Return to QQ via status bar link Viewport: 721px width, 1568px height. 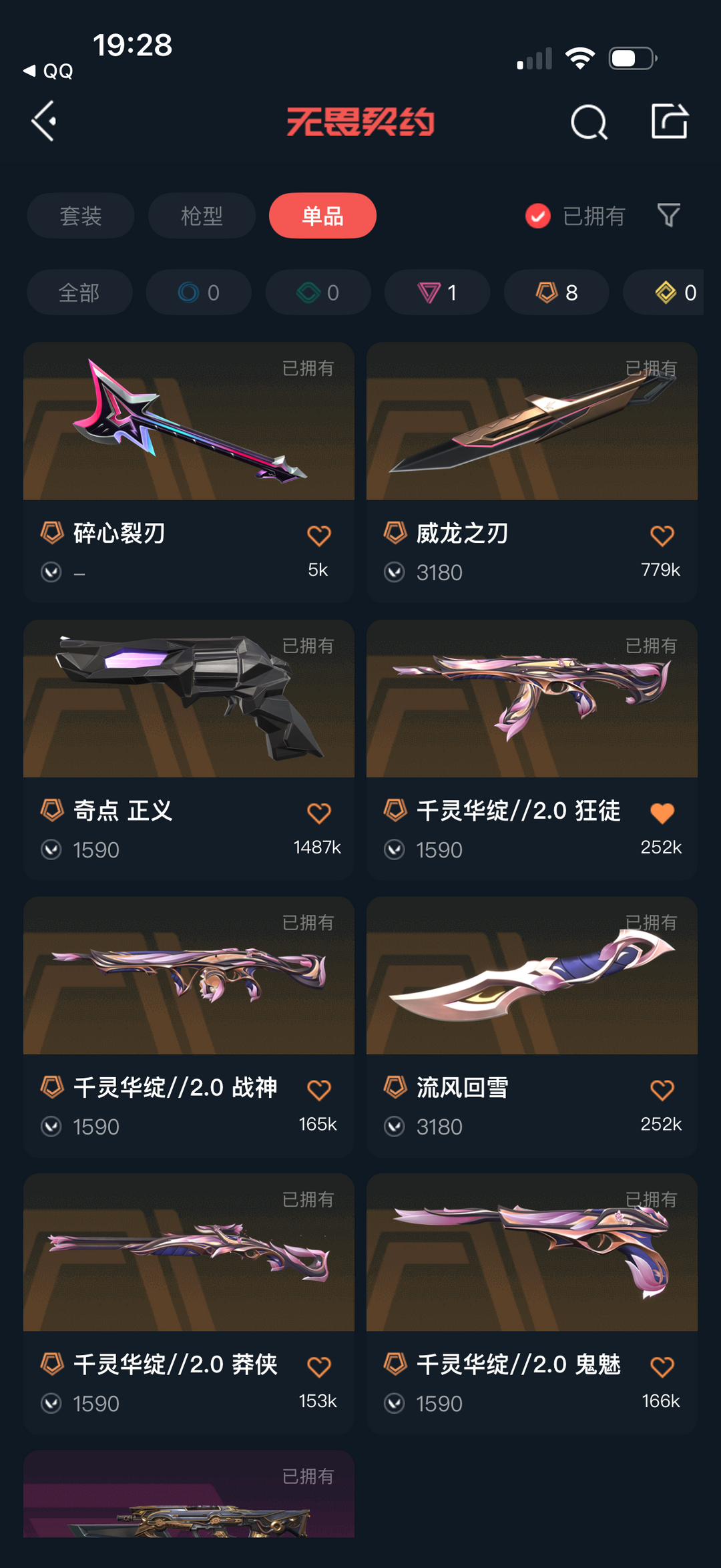pyautogui.click(x=48, y=71)
